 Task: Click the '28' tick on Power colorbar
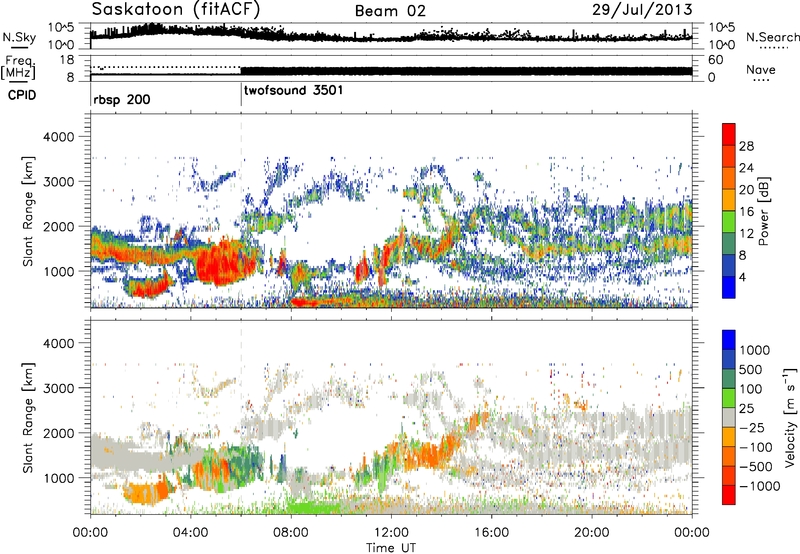pyautogui.click(x=746, y=146)
